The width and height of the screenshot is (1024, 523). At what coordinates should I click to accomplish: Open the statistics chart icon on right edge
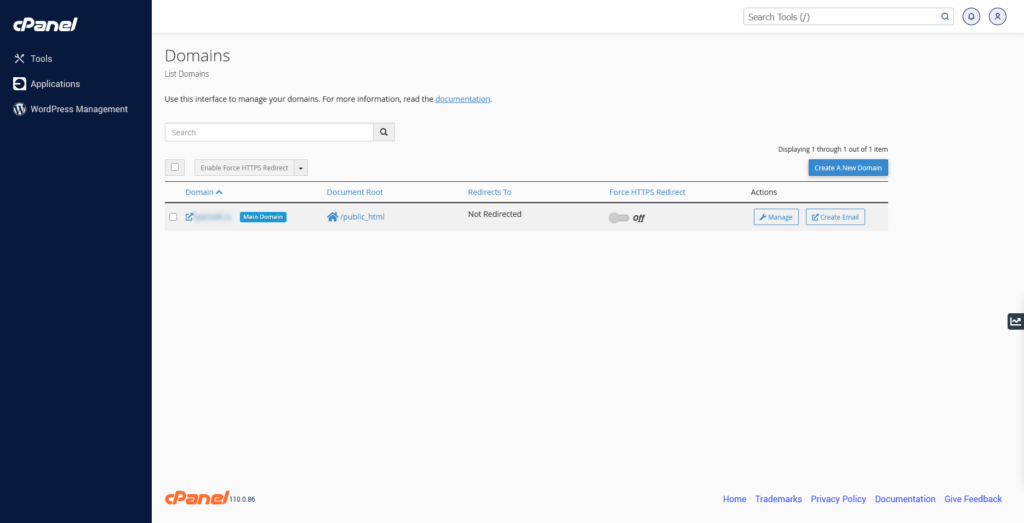1015,321
